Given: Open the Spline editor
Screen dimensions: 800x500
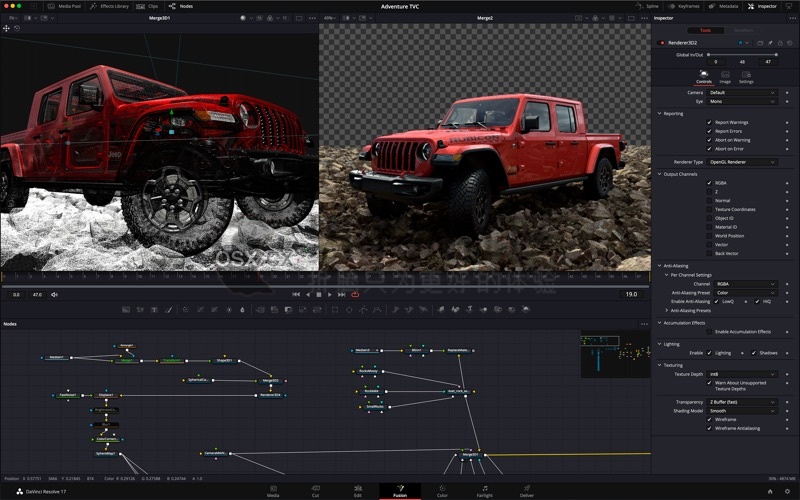Looking at the screenshot, I should click(x=646, y=6).
